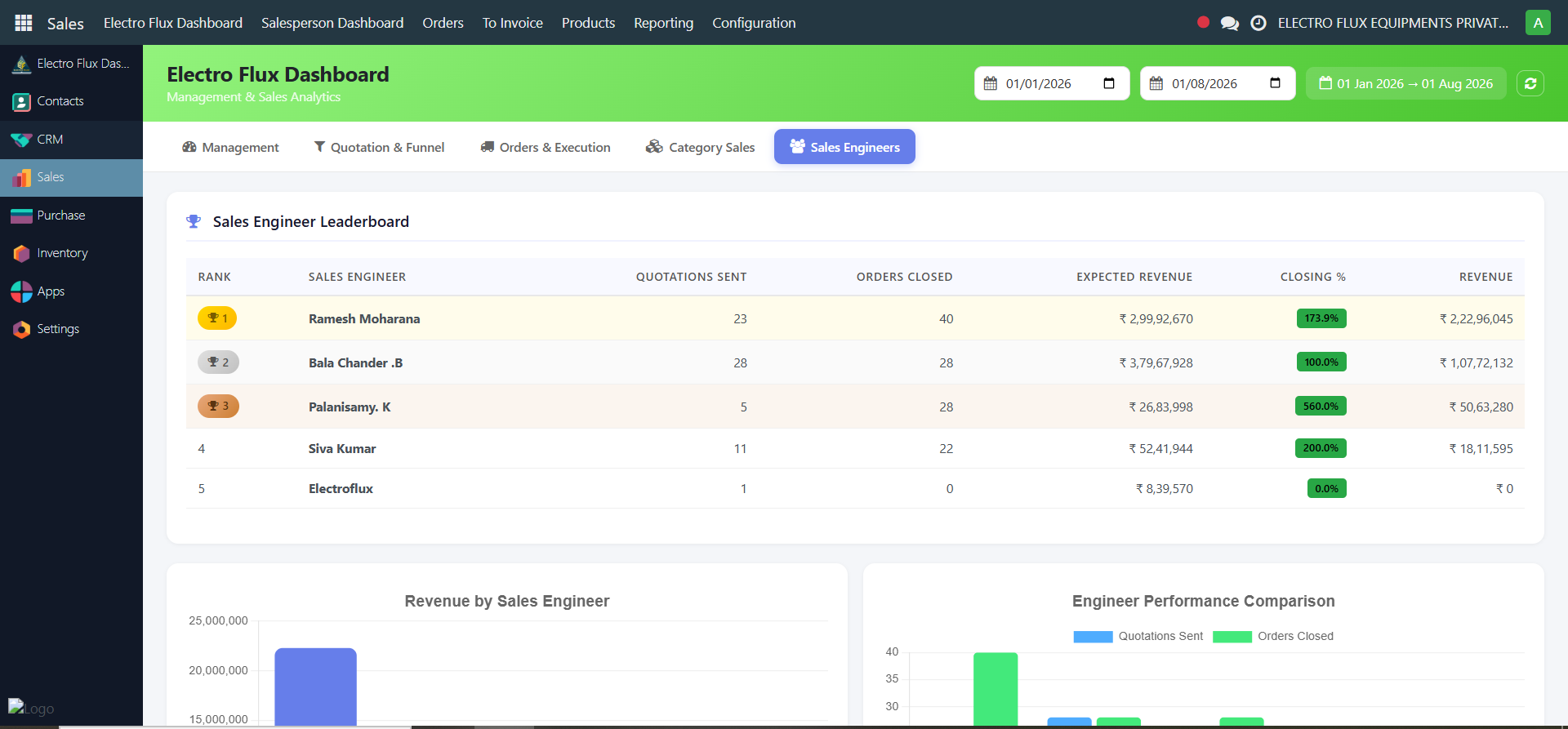
Task: Switch to the Management tab
Action: (x=230, y=147)
